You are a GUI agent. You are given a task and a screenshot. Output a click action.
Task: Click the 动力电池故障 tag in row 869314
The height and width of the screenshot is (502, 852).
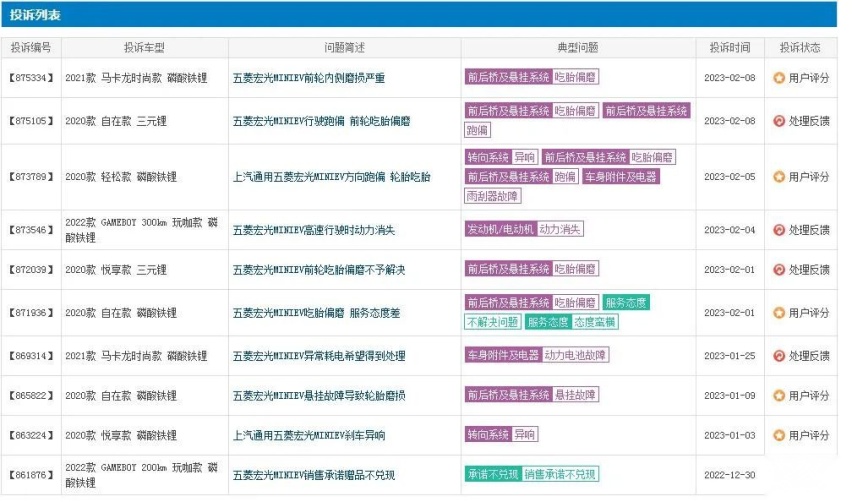575,355
